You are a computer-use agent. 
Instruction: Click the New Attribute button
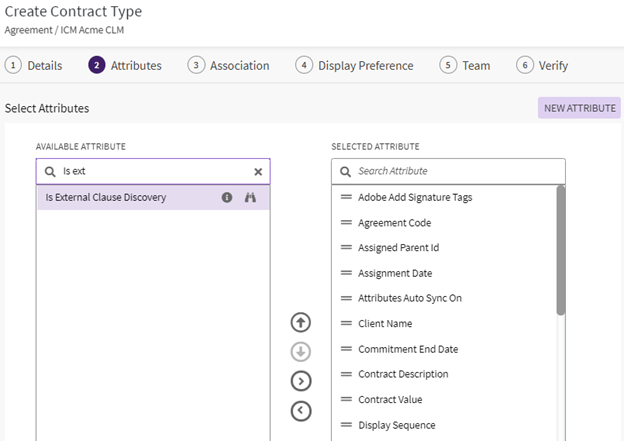point(579,108)
